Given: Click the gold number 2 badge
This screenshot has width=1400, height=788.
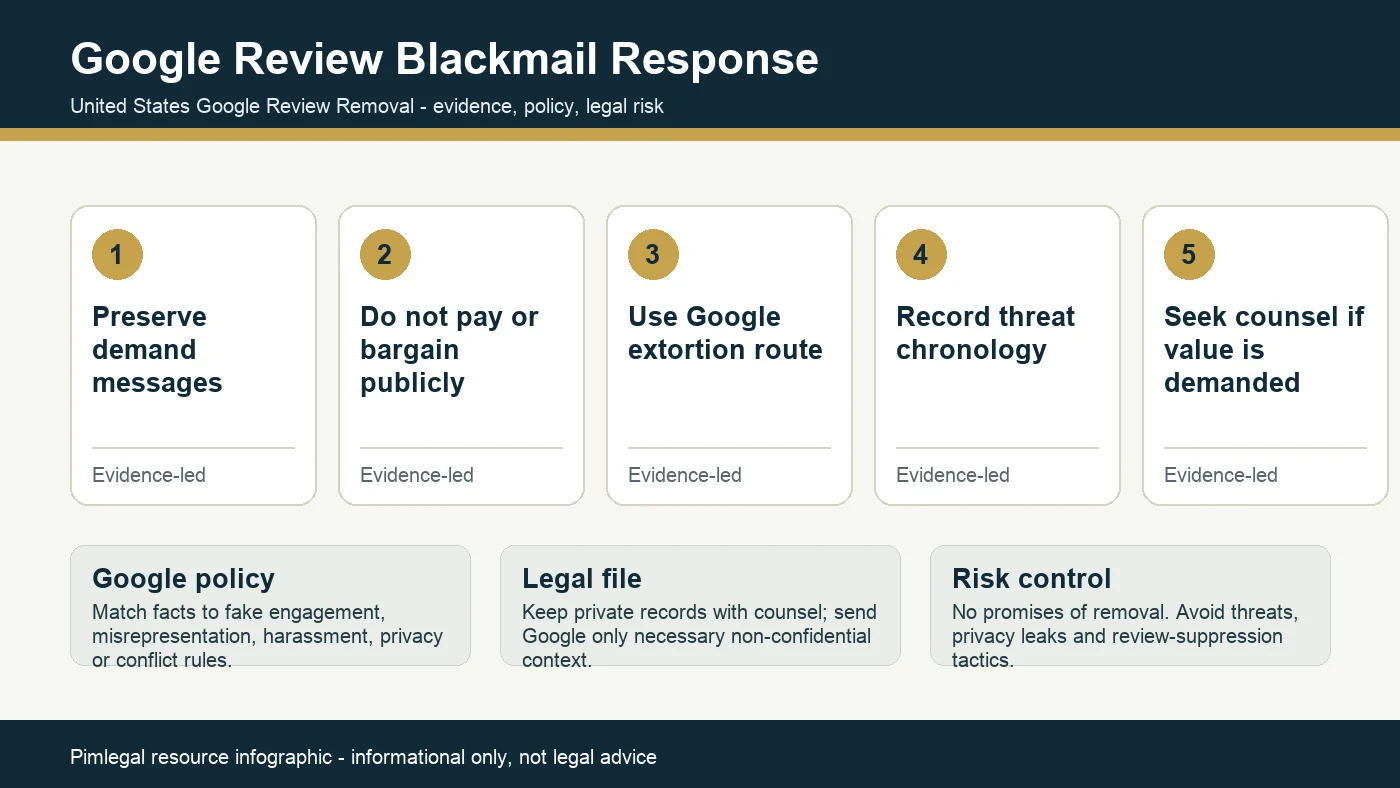Looking at the screenshot, I should click(386, 254).
